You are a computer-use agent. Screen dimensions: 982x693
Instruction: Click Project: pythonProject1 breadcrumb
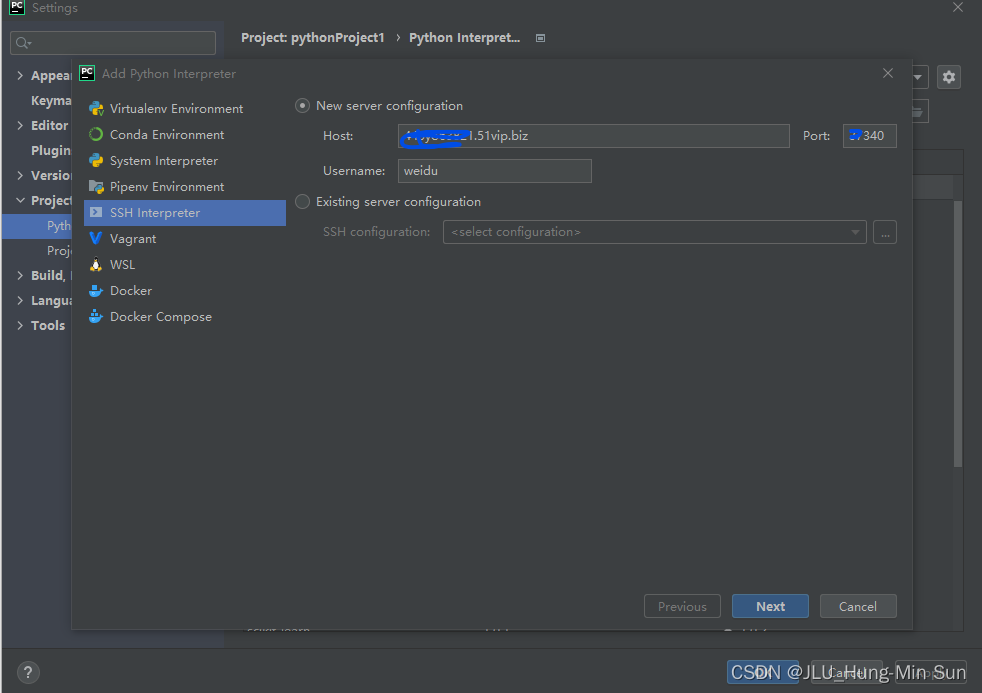[313, 38]
